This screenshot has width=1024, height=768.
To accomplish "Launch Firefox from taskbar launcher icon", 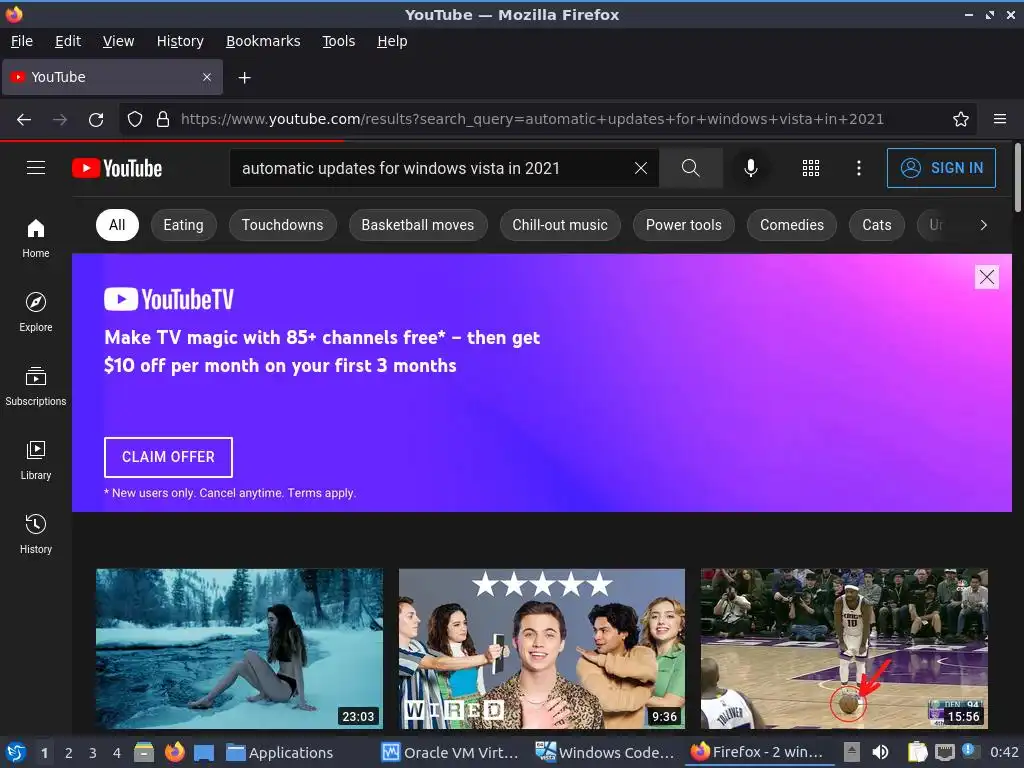I will click(174, 752).
